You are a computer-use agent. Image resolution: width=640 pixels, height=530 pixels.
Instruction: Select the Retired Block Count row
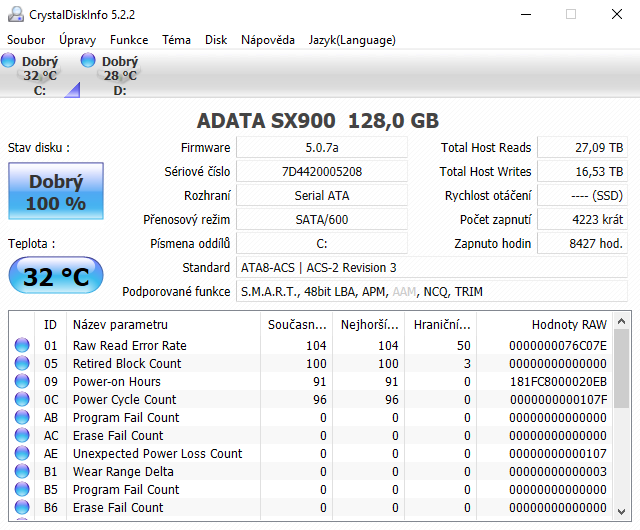point(311,363)
